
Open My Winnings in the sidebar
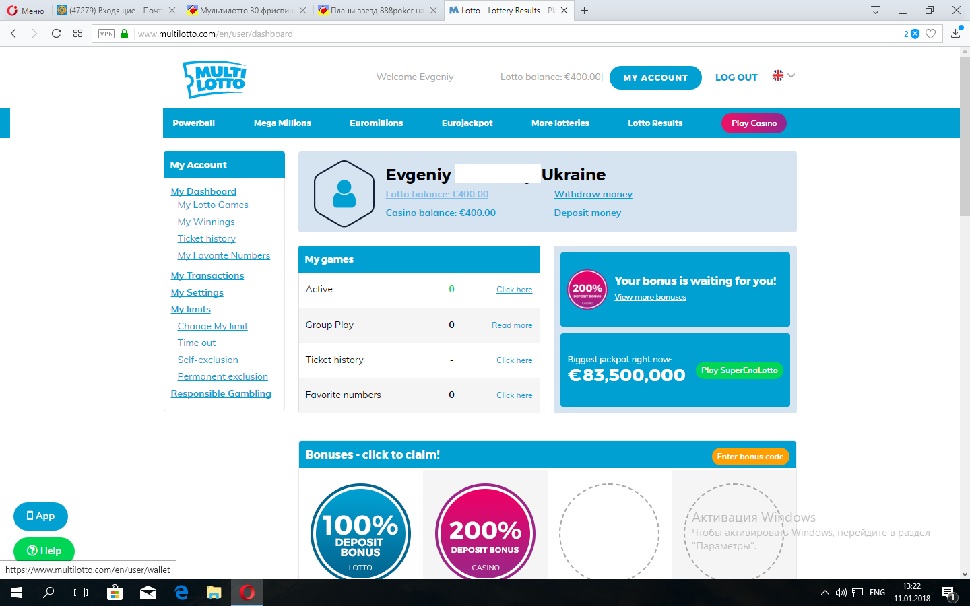point(206,221)
